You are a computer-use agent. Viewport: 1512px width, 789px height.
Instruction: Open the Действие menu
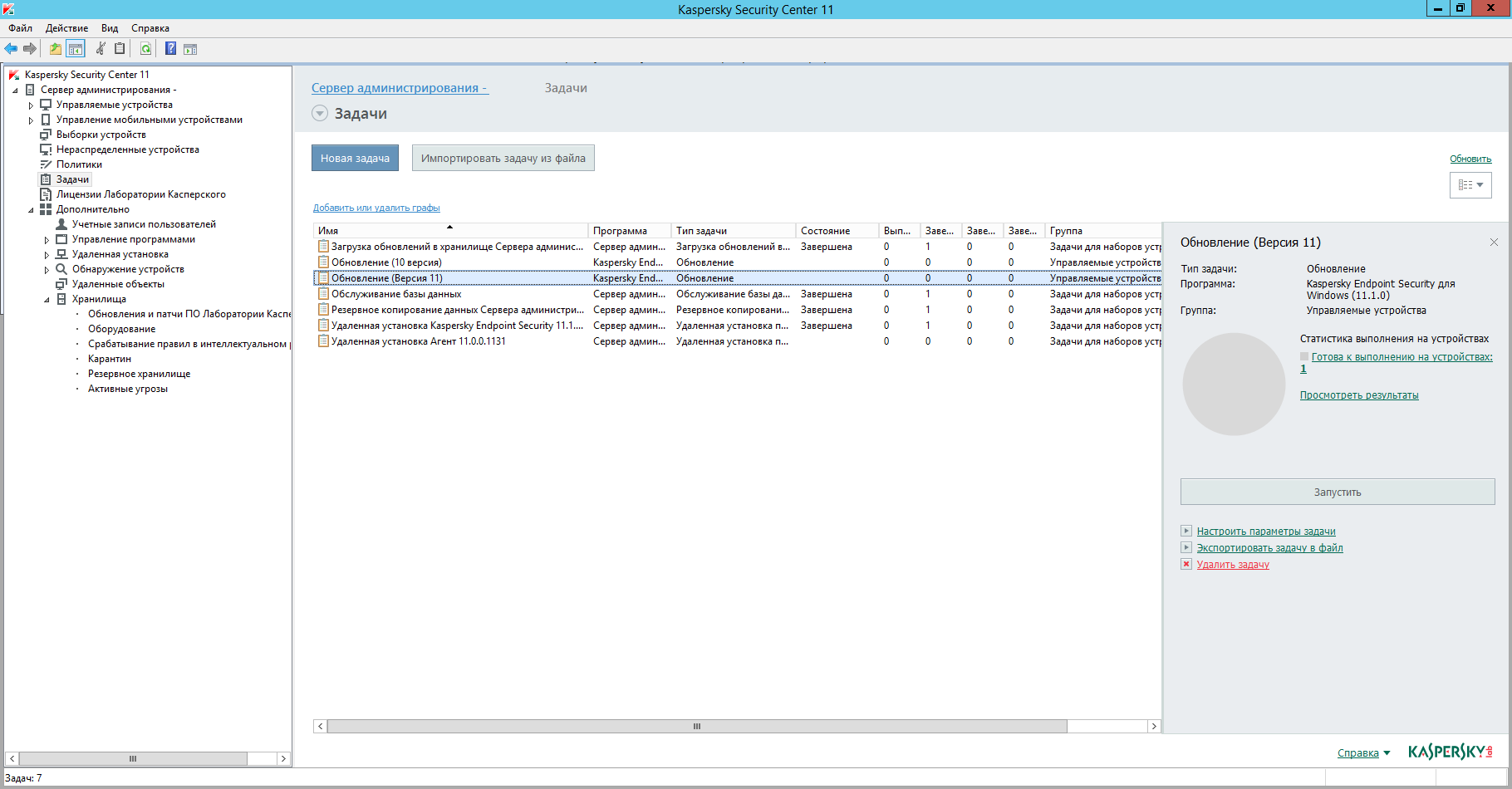click(x=66, y=28)
